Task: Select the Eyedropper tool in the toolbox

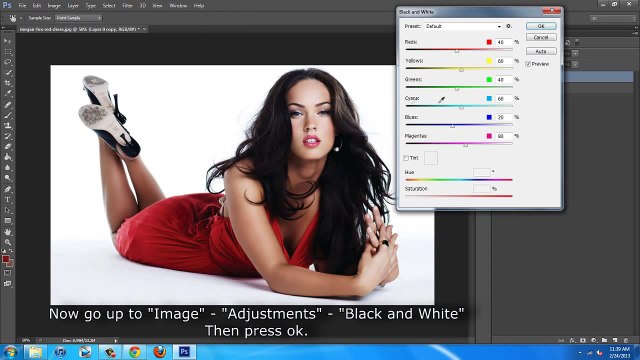Action: (8, 94)
